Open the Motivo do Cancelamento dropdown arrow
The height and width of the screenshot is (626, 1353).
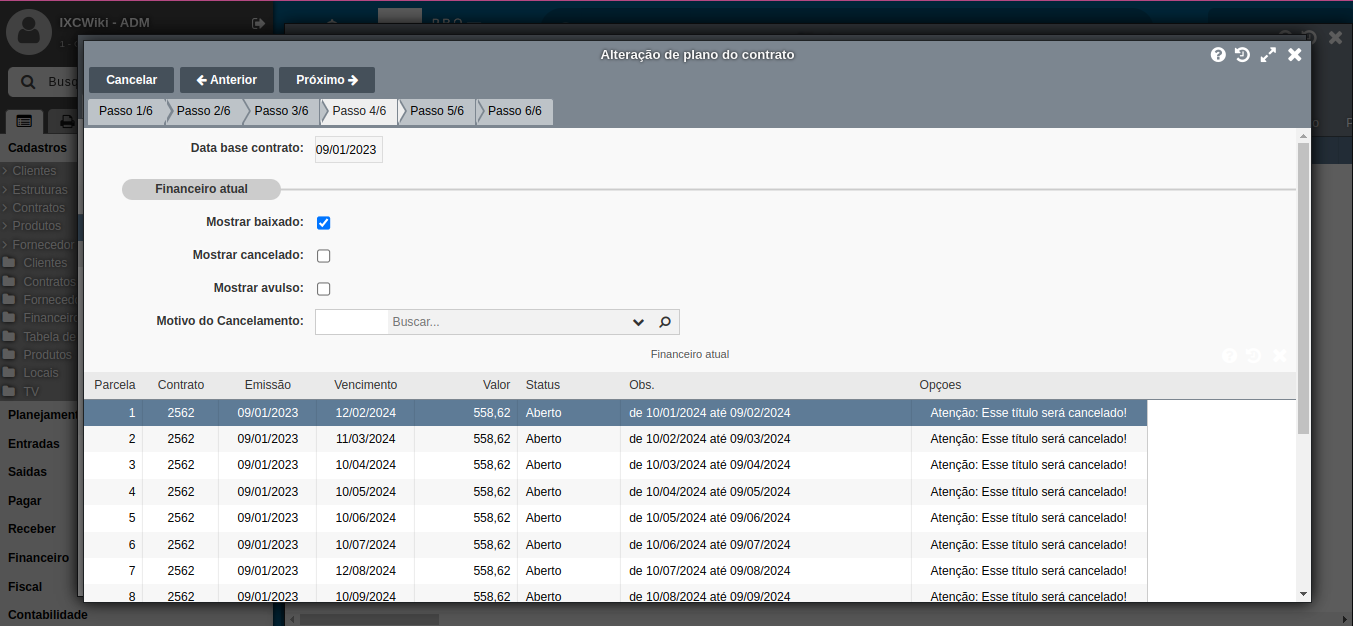639,322
